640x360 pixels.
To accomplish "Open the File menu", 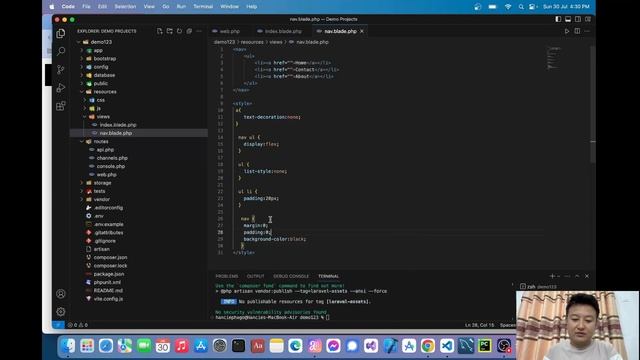I will coord(86,7).
